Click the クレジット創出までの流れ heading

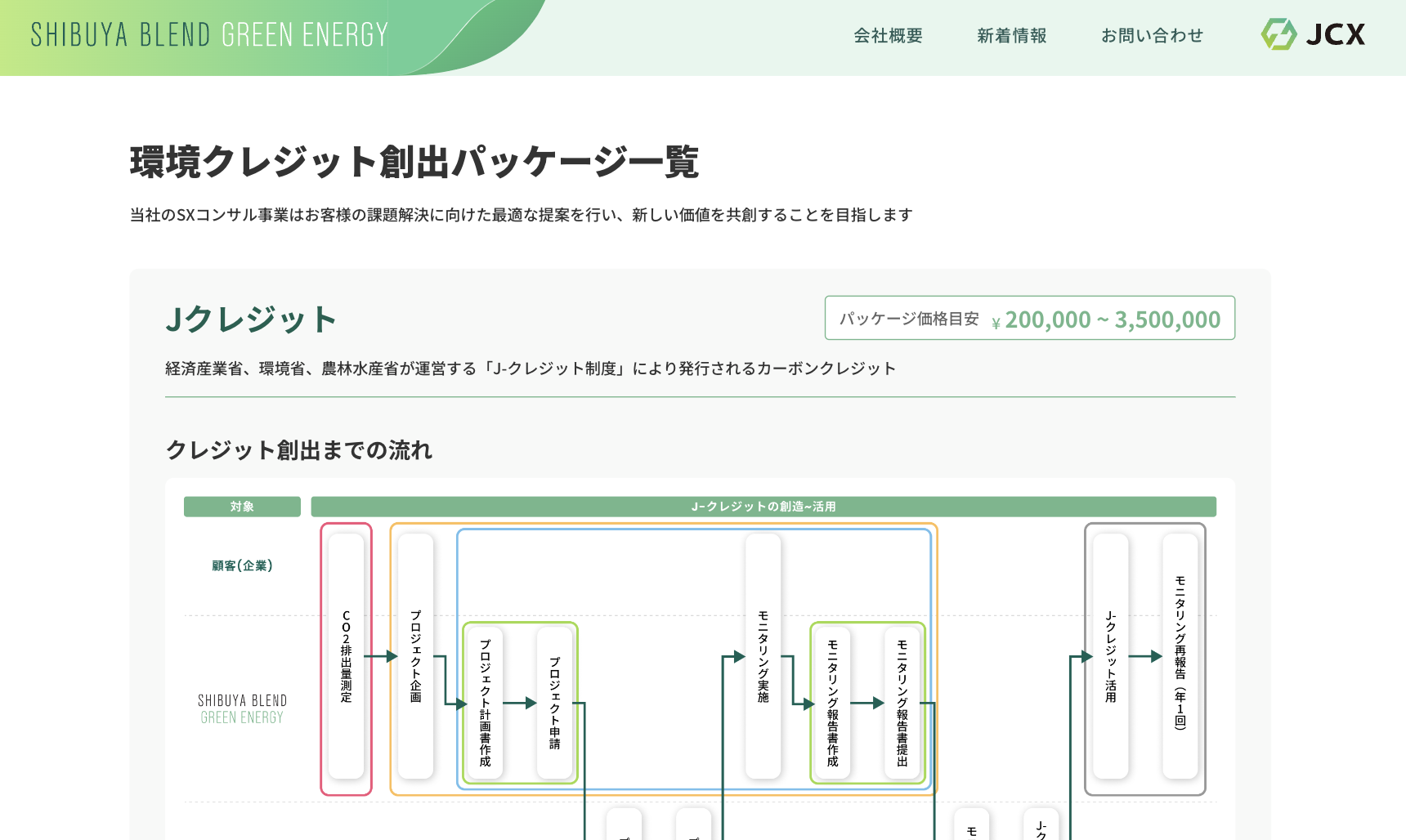point(299,450)
